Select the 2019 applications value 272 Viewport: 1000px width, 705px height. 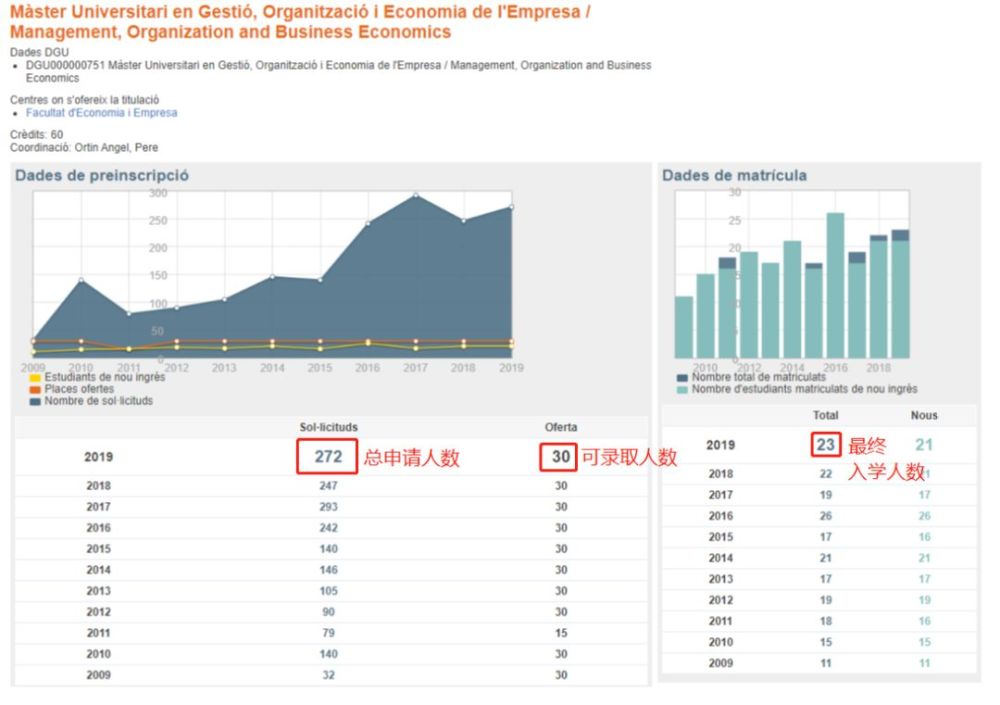click(328, 457)
